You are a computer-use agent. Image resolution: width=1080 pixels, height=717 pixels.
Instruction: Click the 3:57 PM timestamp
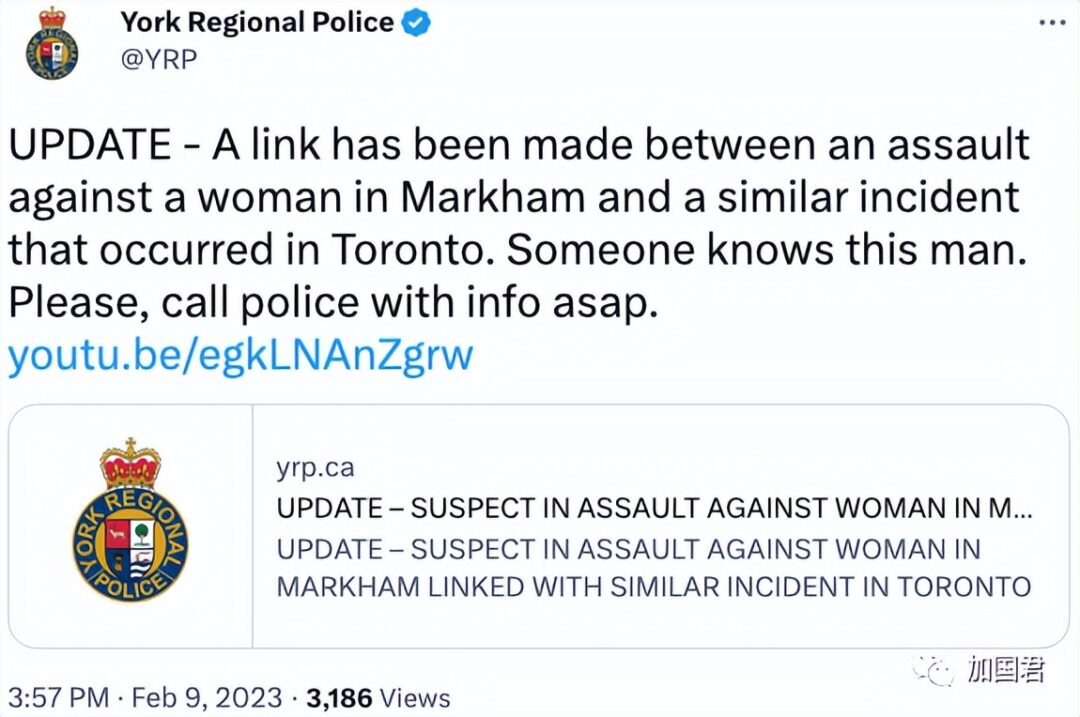59,697
